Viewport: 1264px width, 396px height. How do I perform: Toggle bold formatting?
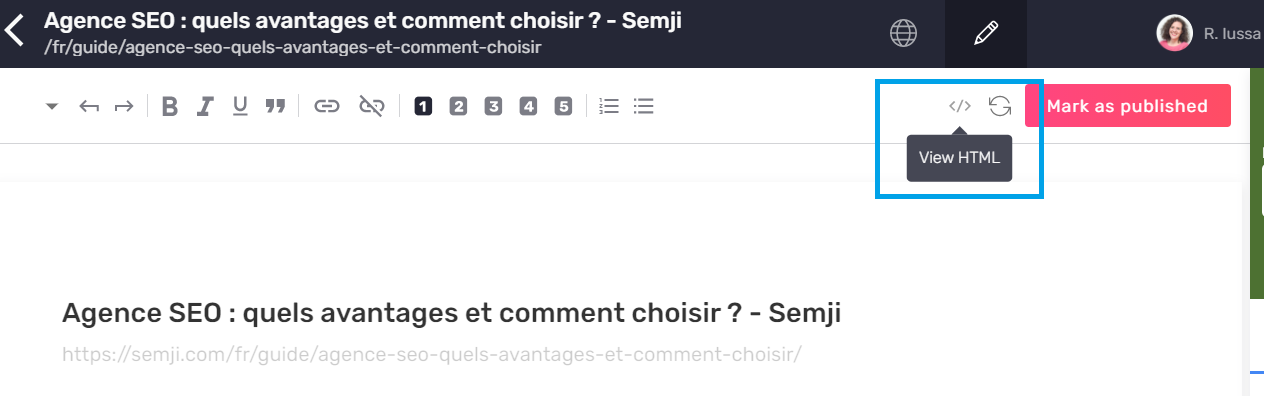tap(170, 106)
